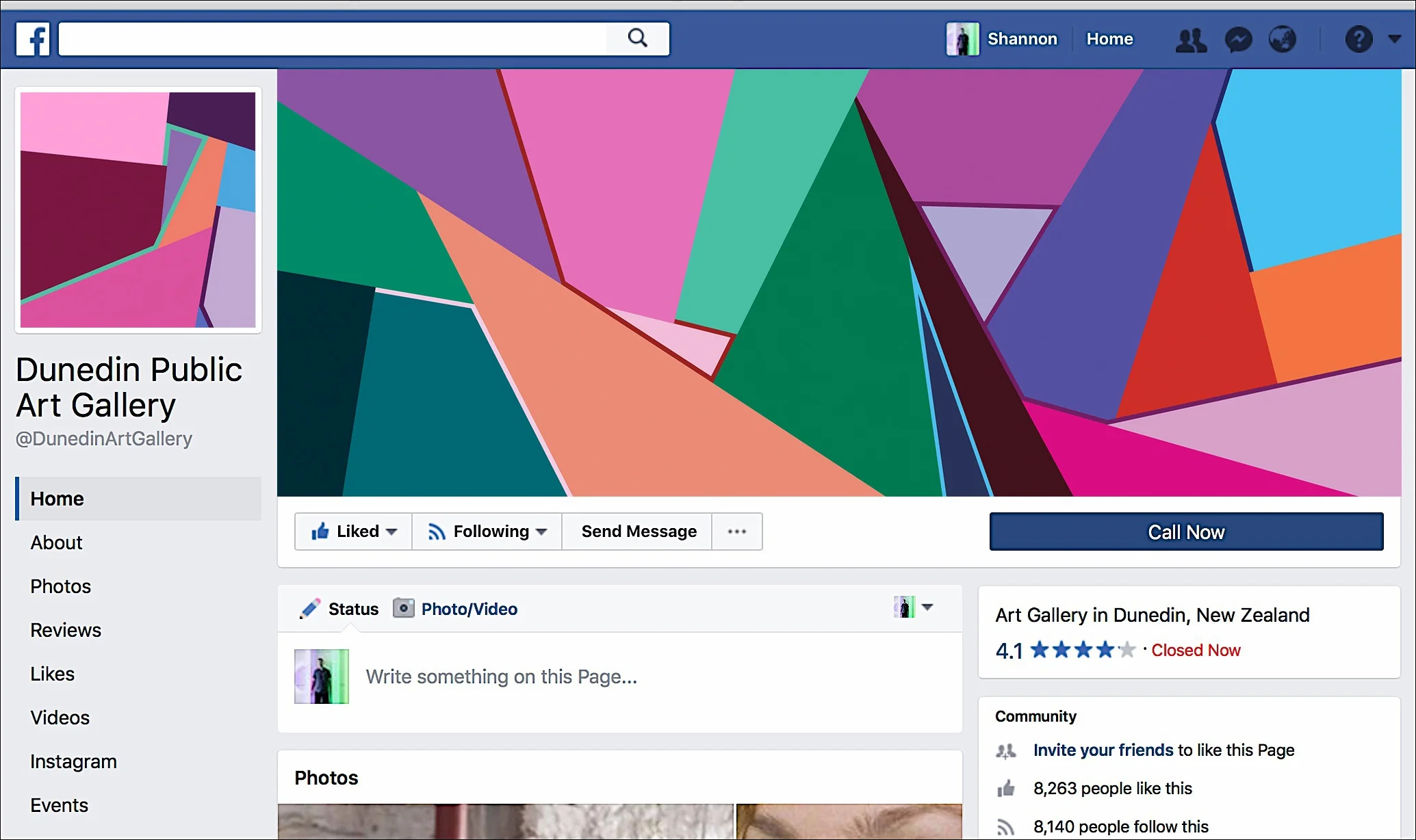This screenshot has width=1416, height=840.
Task: Select the Status composer tab
Action: tap(339, 609)
